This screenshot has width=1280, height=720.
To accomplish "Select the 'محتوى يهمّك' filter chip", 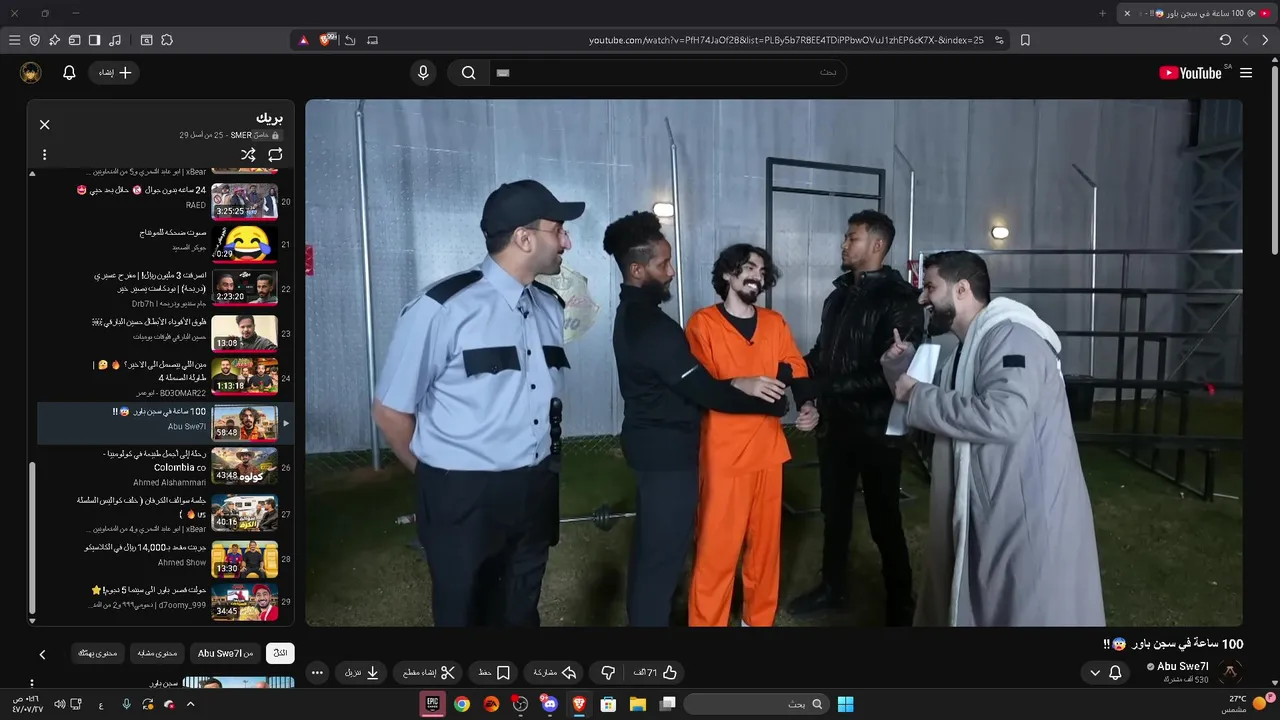I will tap(98, 653).
